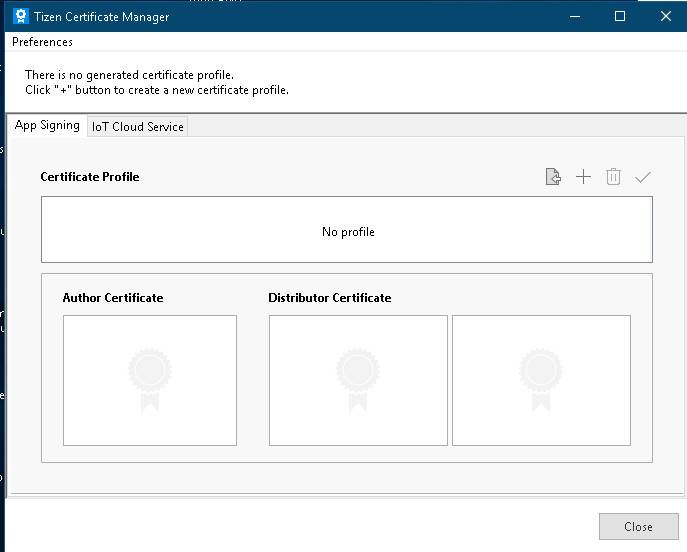The width and height of the screenshot is (687, 552).
Task: Click the 'no generated certificate profile' message
Action: pyautogui.click(x=129, y=75)
